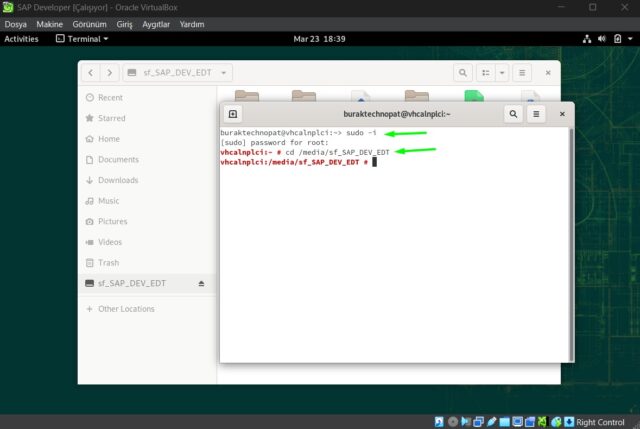
Task: Open the Giriş menu in VirtualBox
Action: pyautogui.click(x=124, y=24)
